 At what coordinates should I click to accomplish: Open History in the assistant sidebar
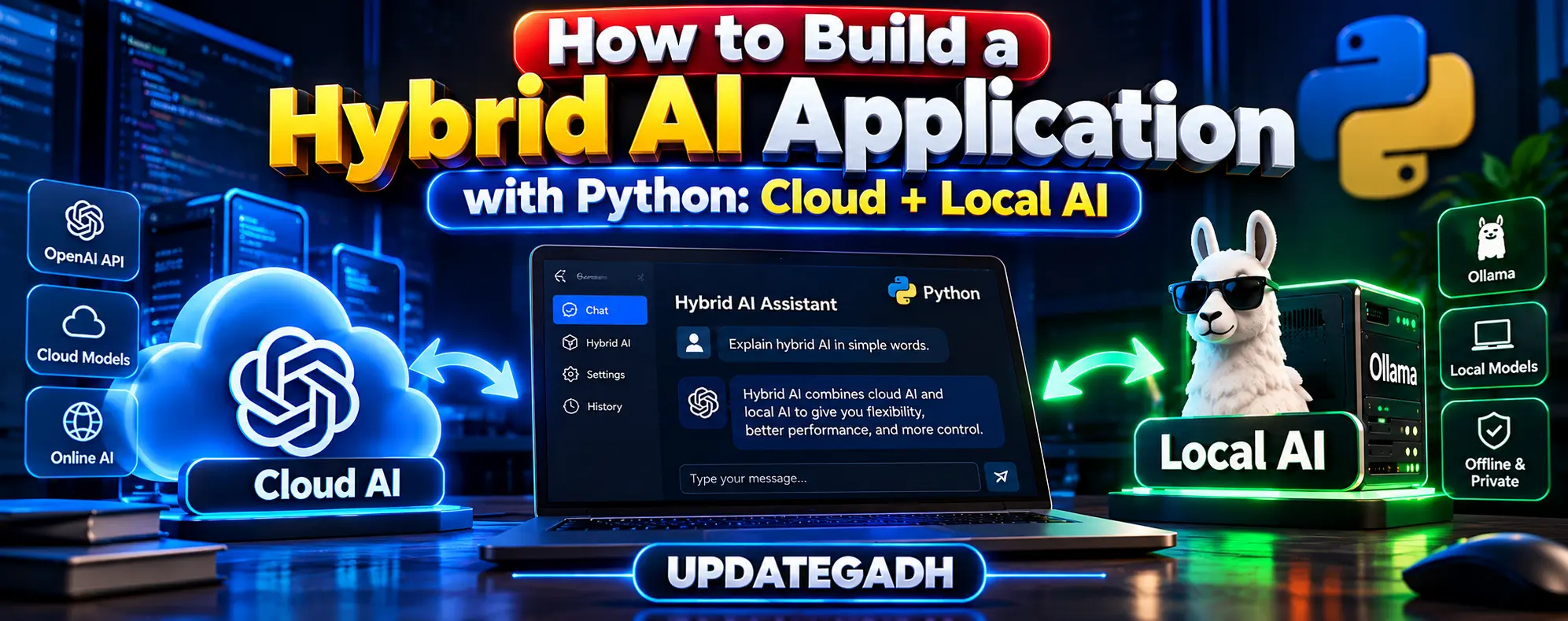point(593,407)
